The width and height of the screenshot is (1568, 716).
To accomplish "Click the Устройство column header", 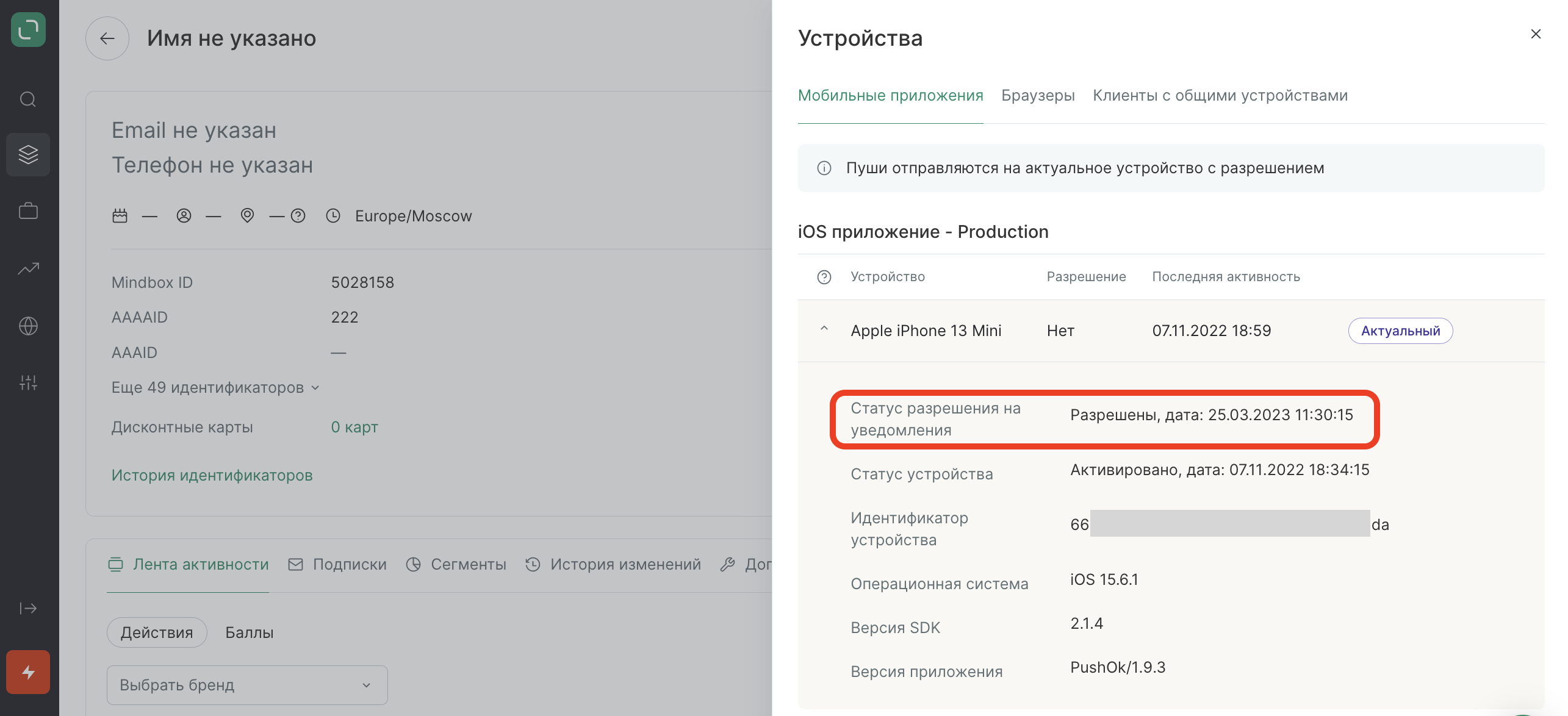I will [888, 277].
